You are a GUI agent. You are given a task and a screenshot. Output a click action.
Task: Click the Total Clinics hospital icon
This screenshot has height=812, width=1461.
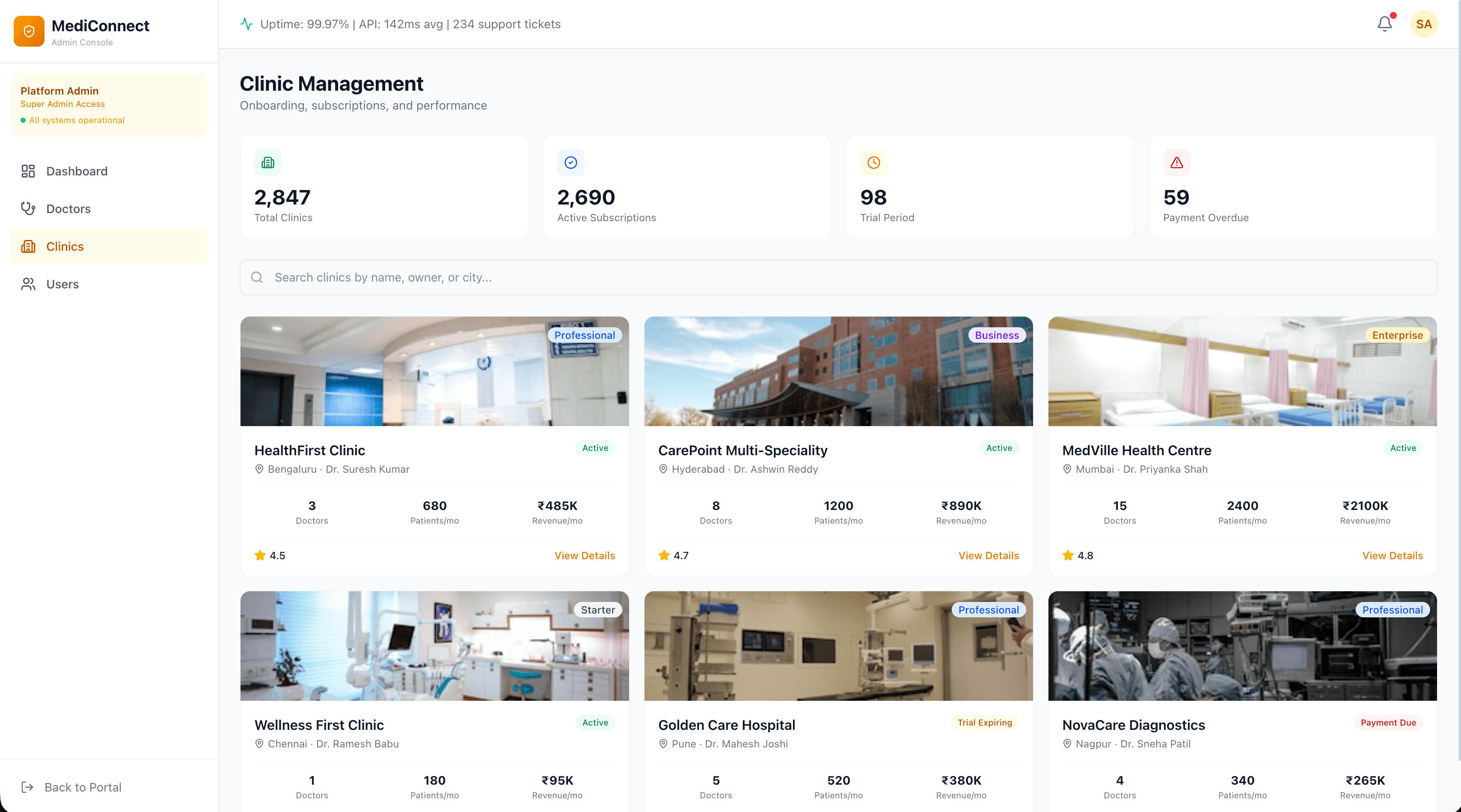pos(267,163)
